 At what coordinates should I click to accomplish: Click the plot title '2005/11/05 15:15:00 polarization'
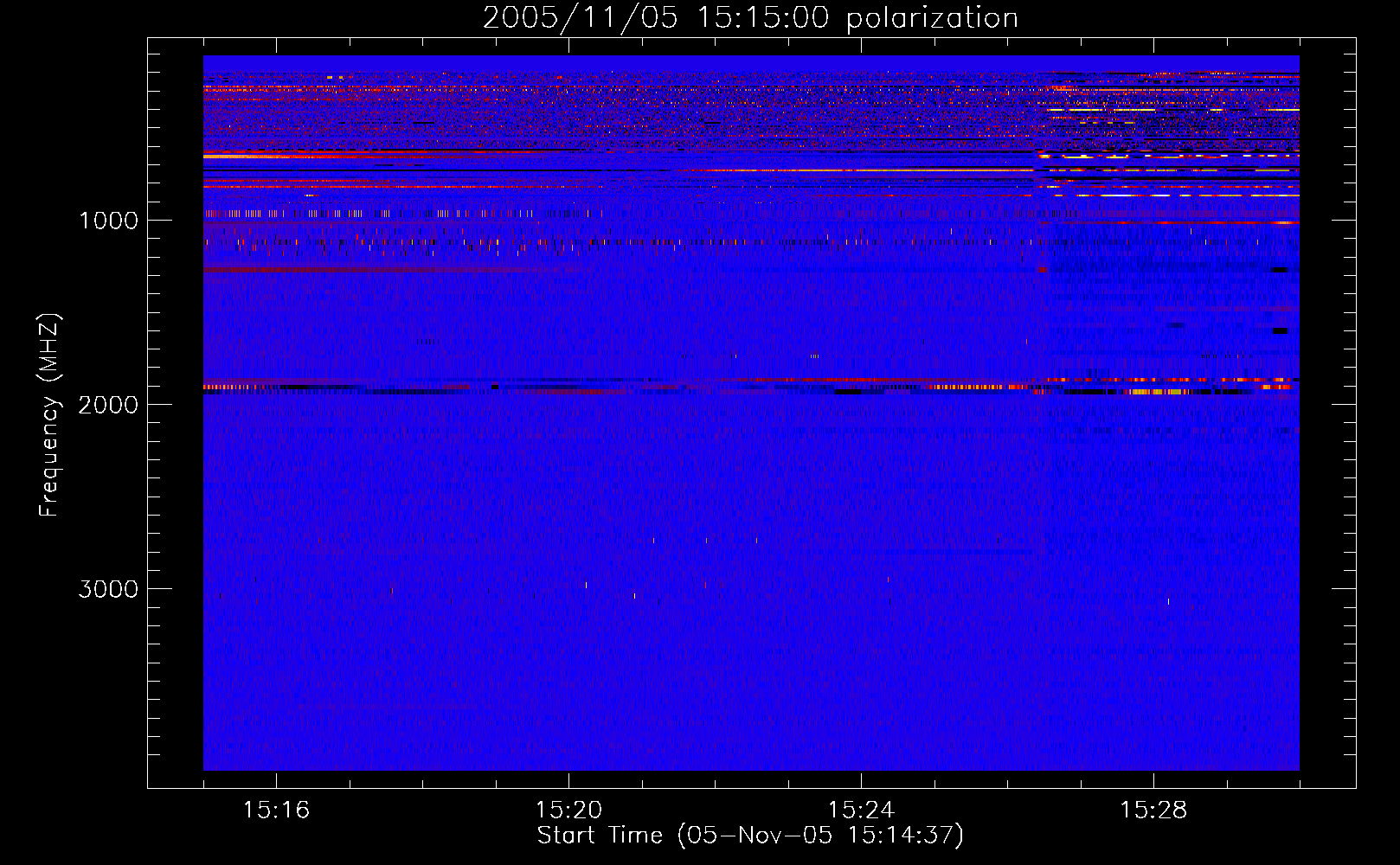click(x=750, y=17)
